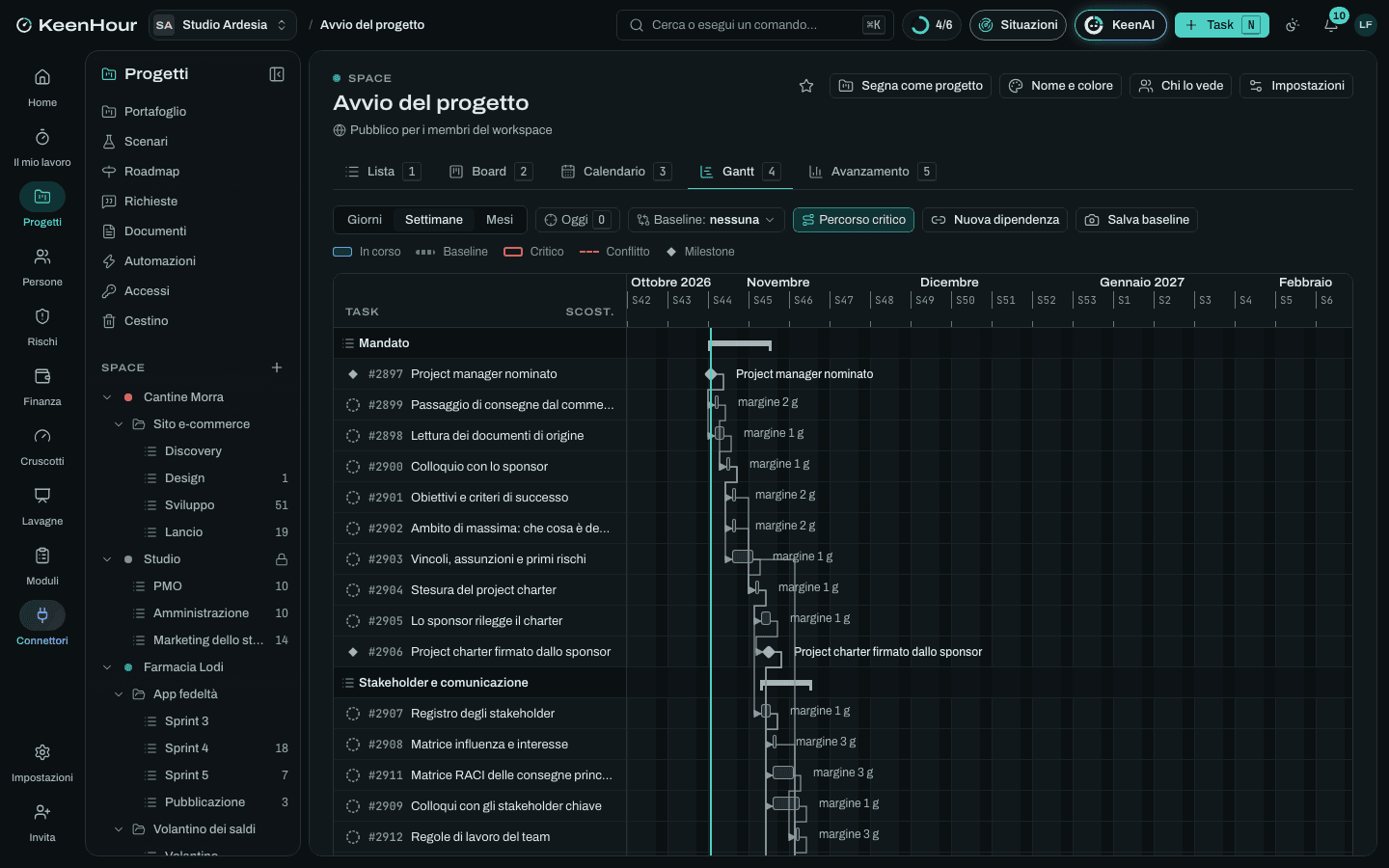
Task: Open the Rischi shield icon
Action: point(42,326)
